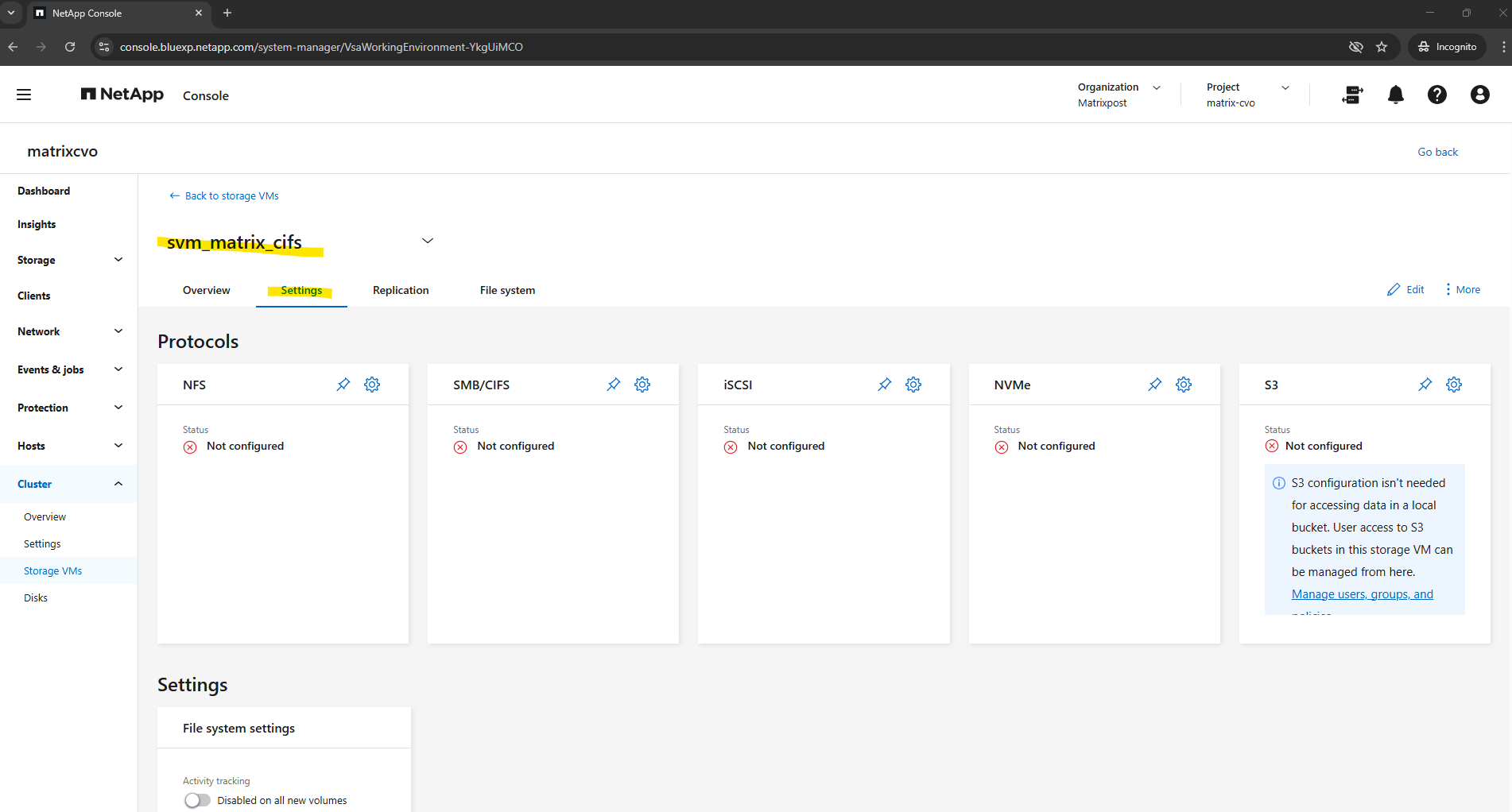Click the Edit button
1512x812 pixels.
click(1405, 290)
